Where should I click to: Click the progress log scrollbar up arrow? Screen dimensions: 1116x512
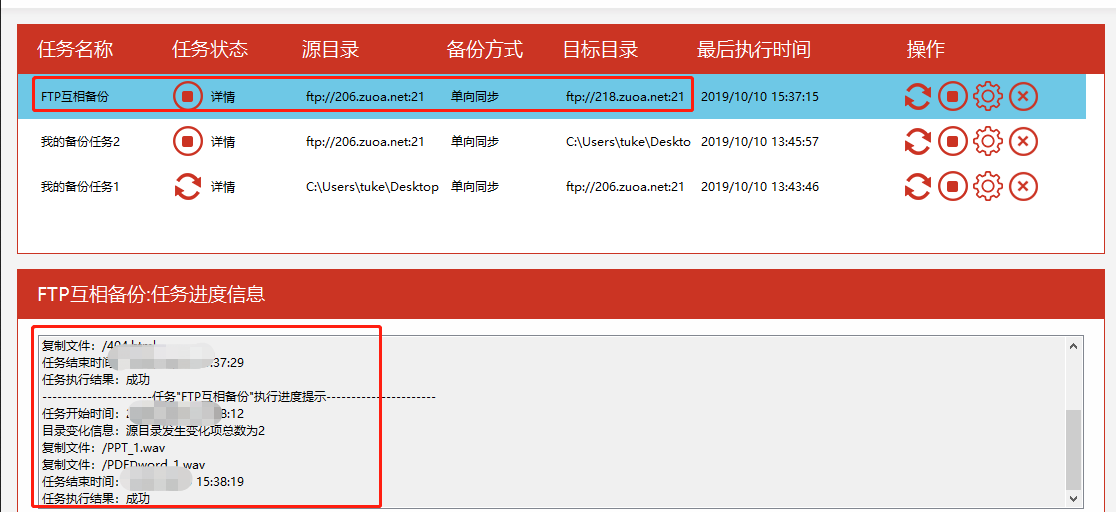[1074, 346]
